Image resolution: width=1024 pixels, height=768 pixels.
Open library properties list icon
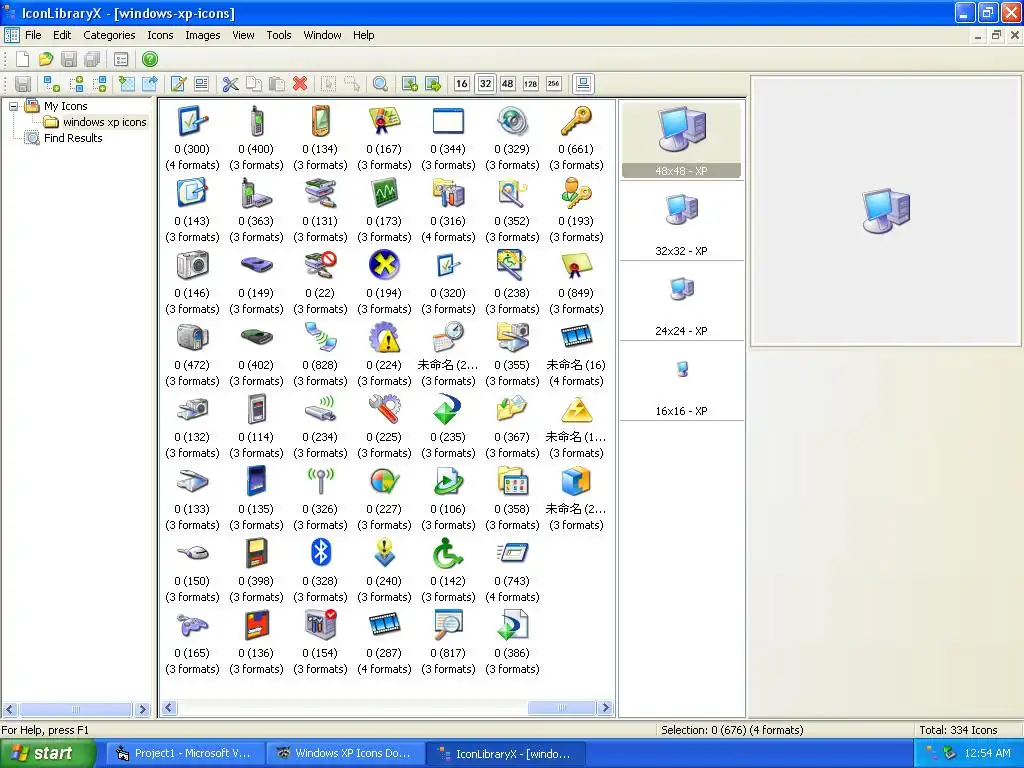[x=121, y=59]
